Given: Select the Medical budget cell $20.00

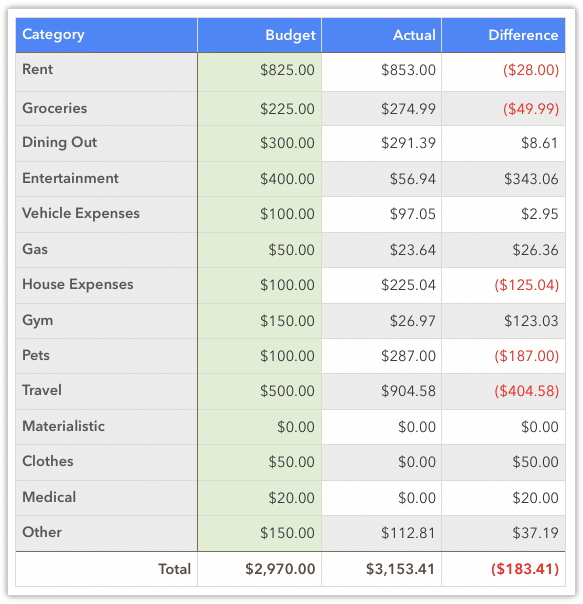Looking at the screenshot, I should (259, 498).
